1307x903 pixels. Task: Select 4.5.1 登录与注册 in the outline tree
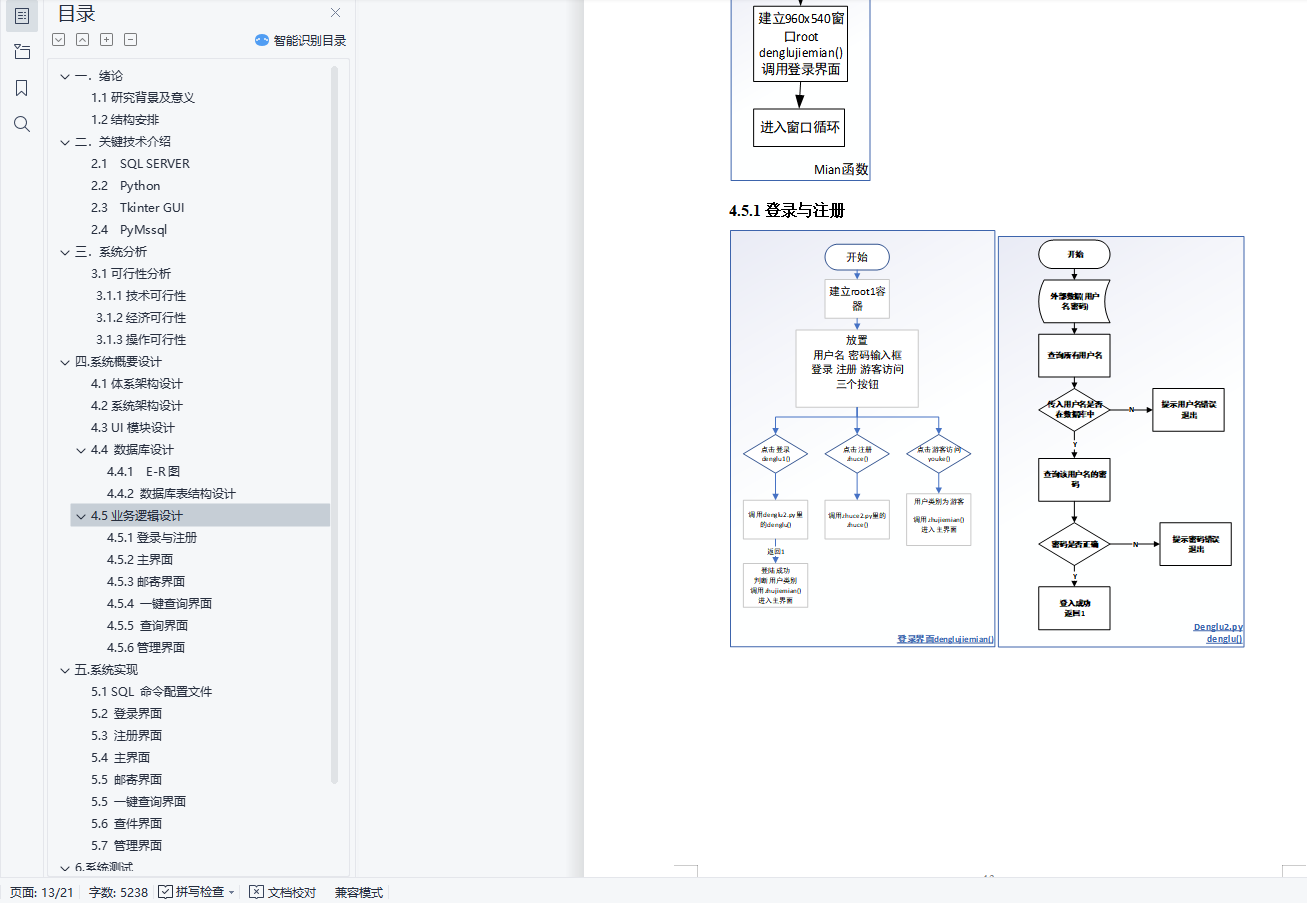(x=152, y=538)
